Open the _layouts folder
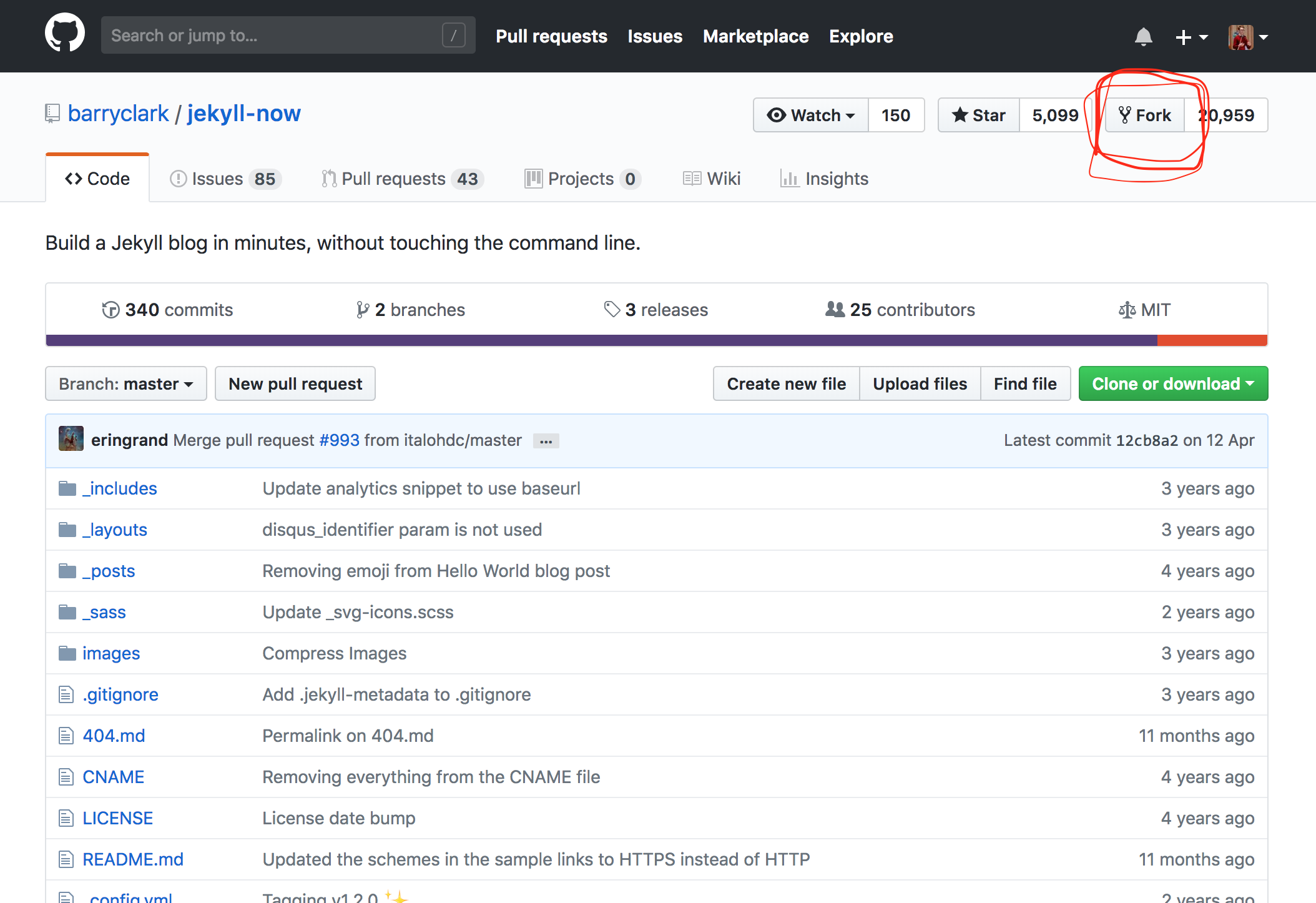 [x=115, y=530]
